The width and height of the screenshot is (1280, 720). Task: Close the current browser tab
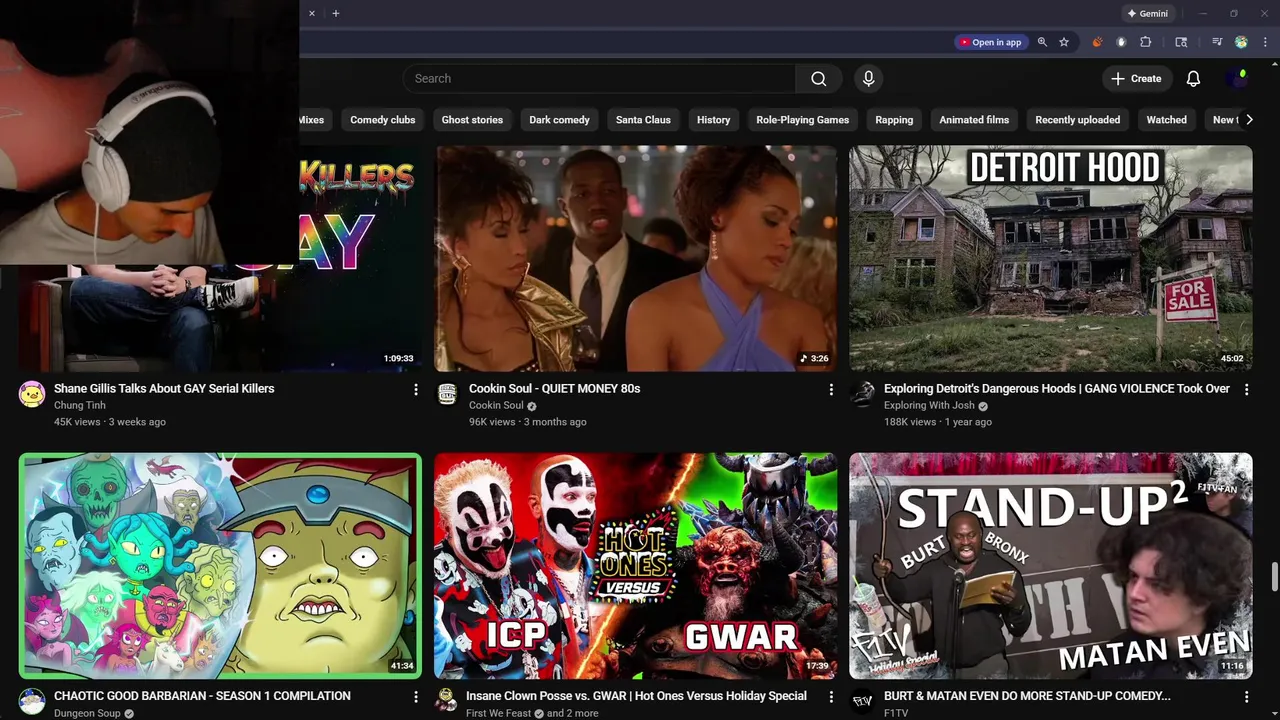[312, 13]
